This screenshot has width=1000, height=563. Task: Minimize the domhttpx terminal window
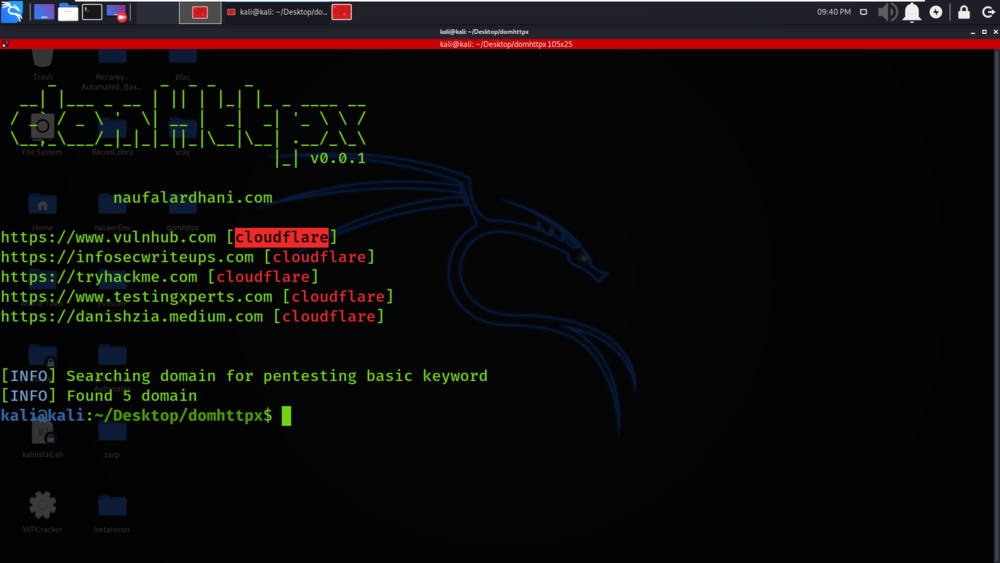tap(973, 32)
